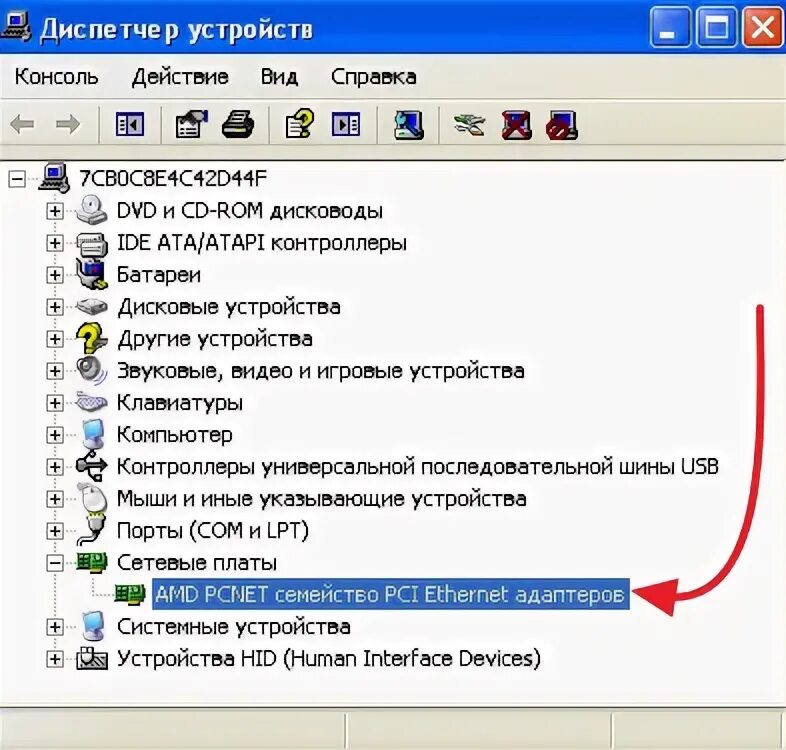Click the keyboard category icon

92,402
